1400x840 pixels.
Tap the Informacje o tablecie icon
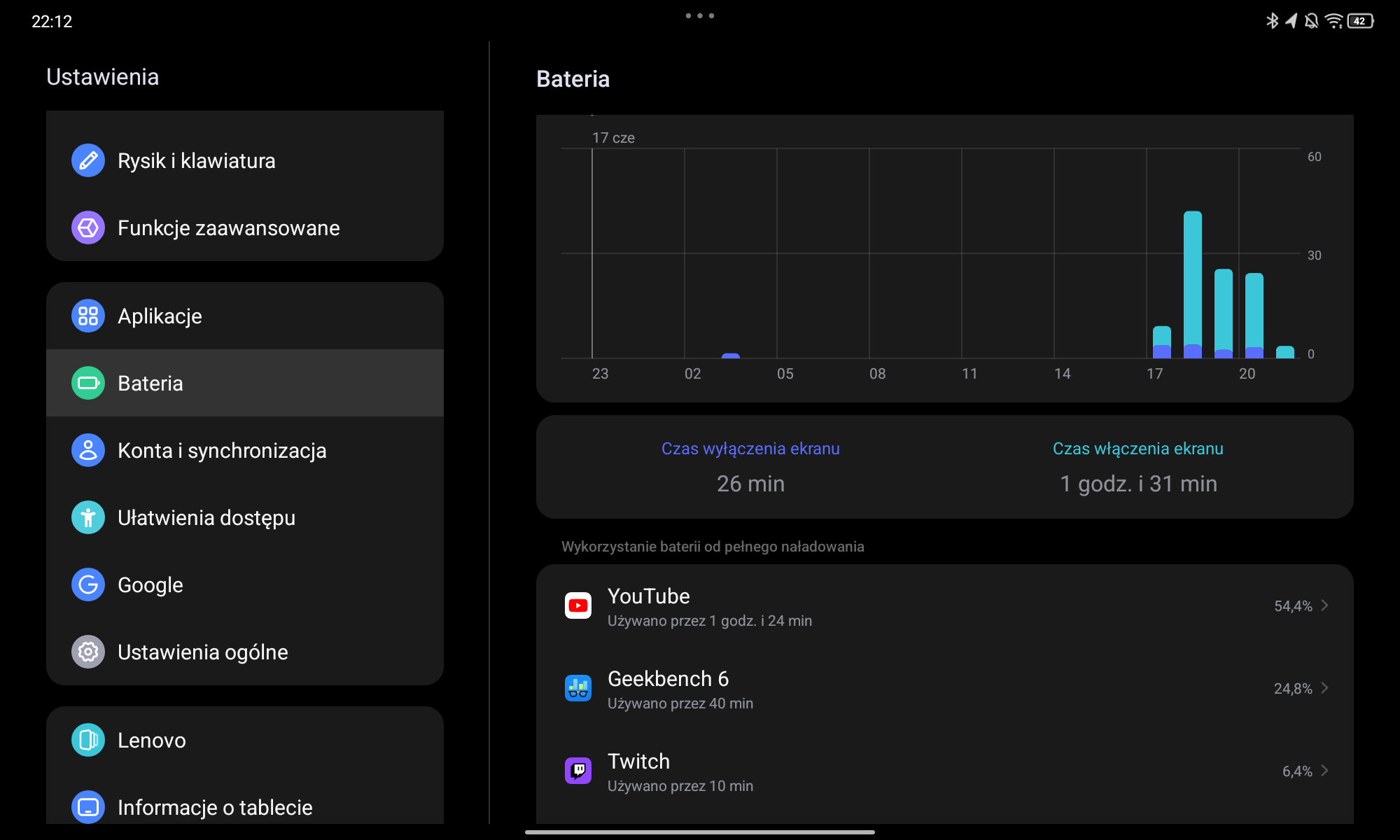(x=88, y=807)
